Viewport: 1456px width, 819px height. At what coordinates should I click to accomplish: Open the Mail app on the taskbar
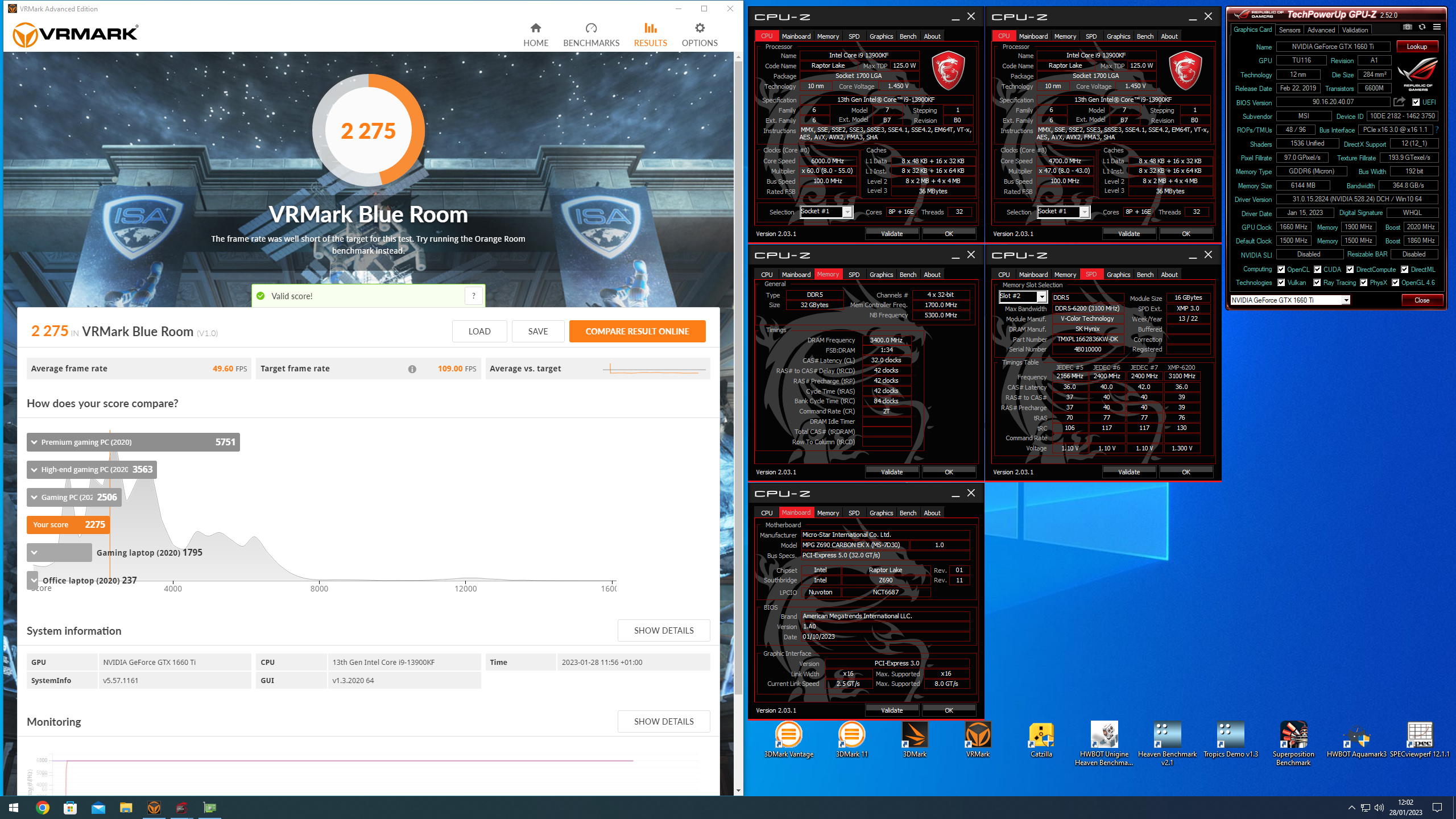98,808
